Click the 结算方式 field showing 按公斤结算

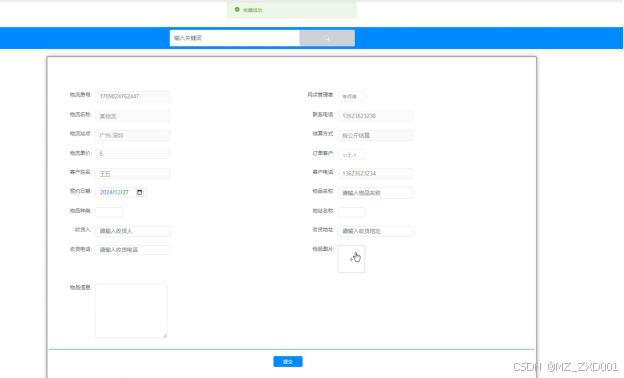coord(375,135)
